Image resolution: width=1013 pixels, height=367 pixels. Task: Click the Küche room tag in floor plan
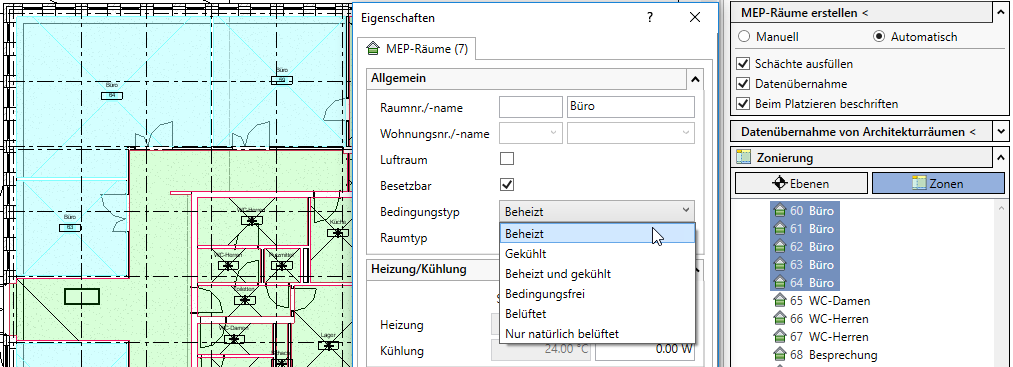(x=337, y=232)
